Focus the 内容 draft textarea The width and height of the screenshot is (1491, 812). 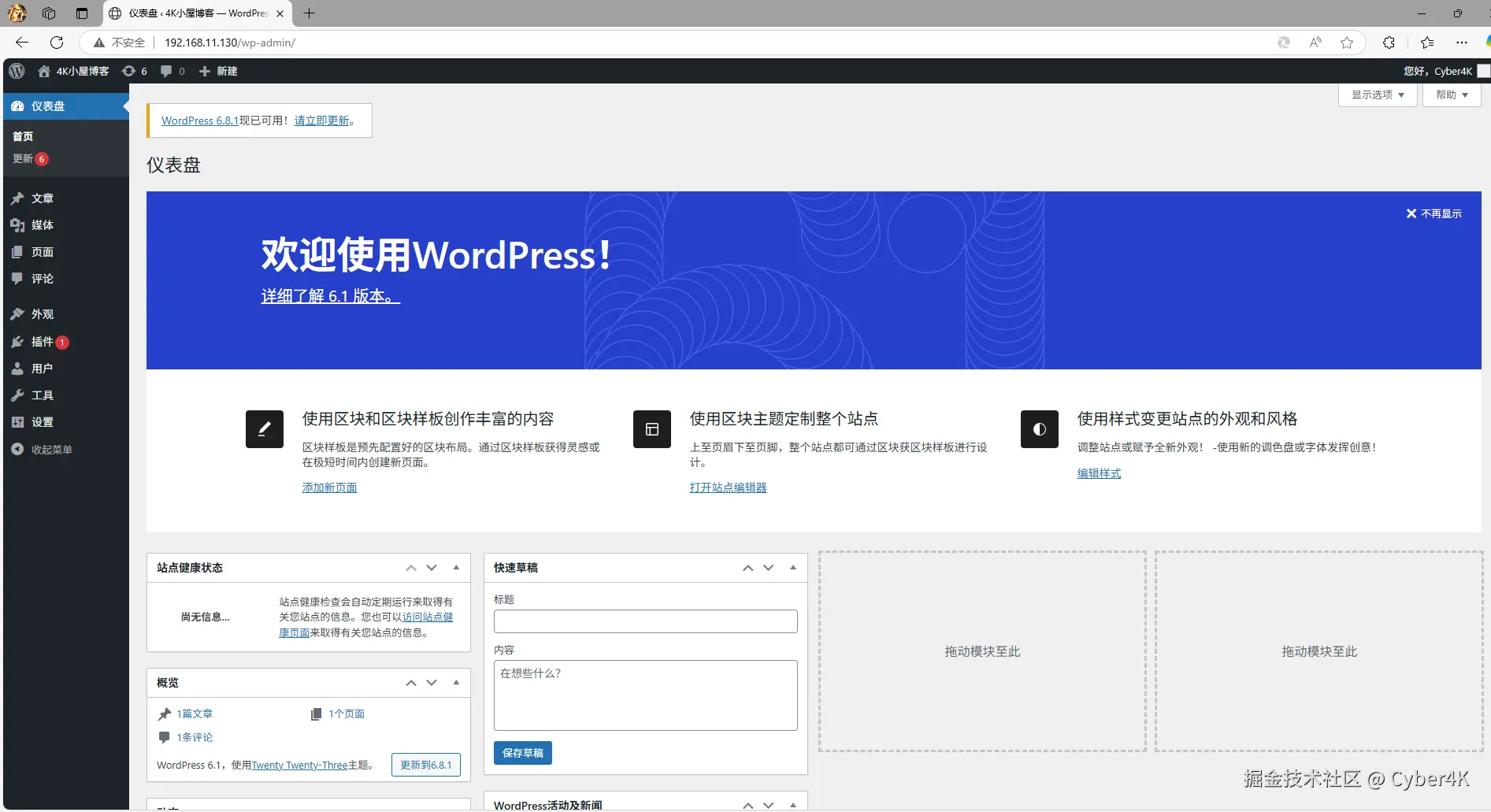click(646, 695)
